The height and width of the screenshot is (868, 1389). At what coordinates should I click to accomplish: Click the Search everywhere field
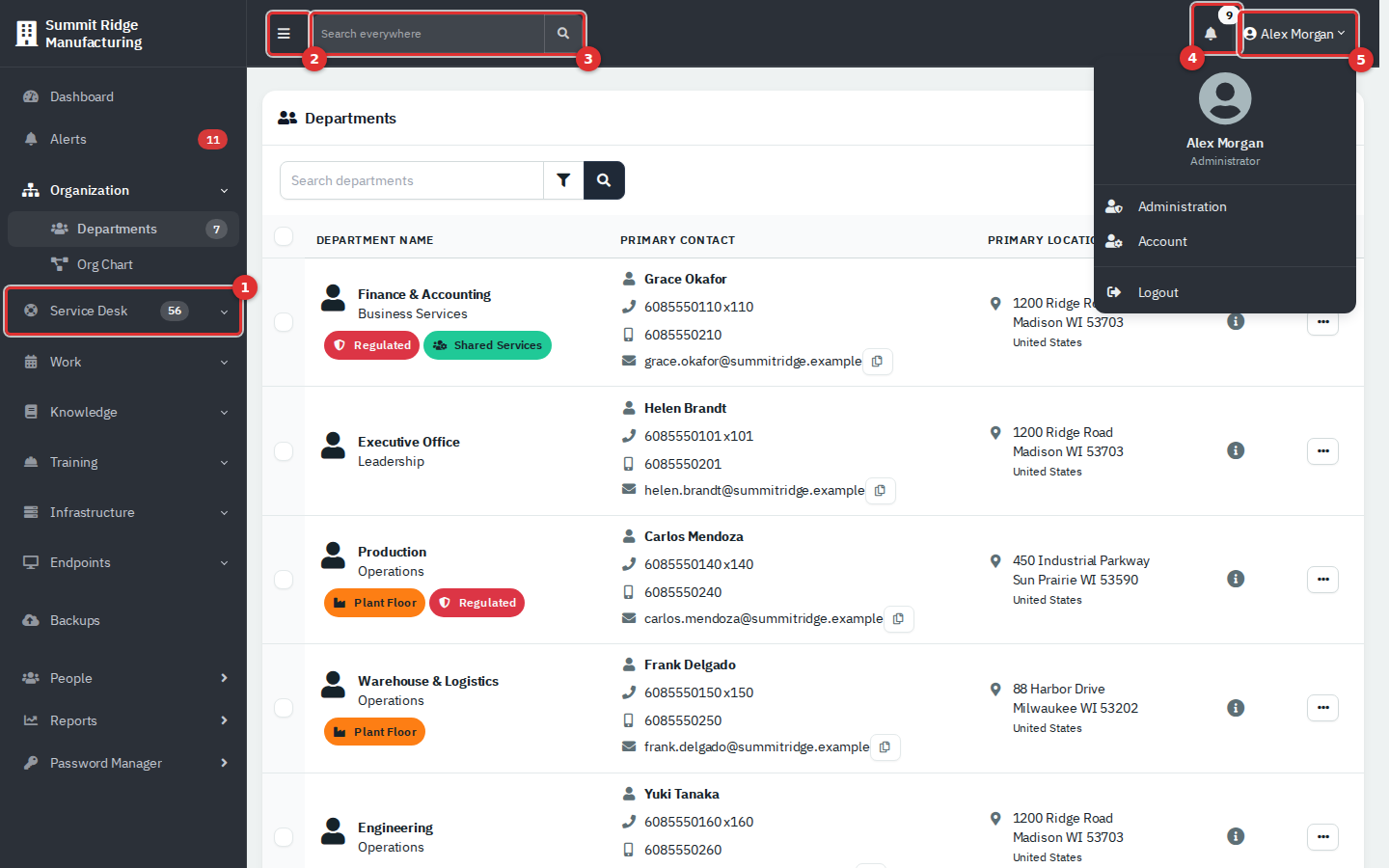(x=428, y=34)
